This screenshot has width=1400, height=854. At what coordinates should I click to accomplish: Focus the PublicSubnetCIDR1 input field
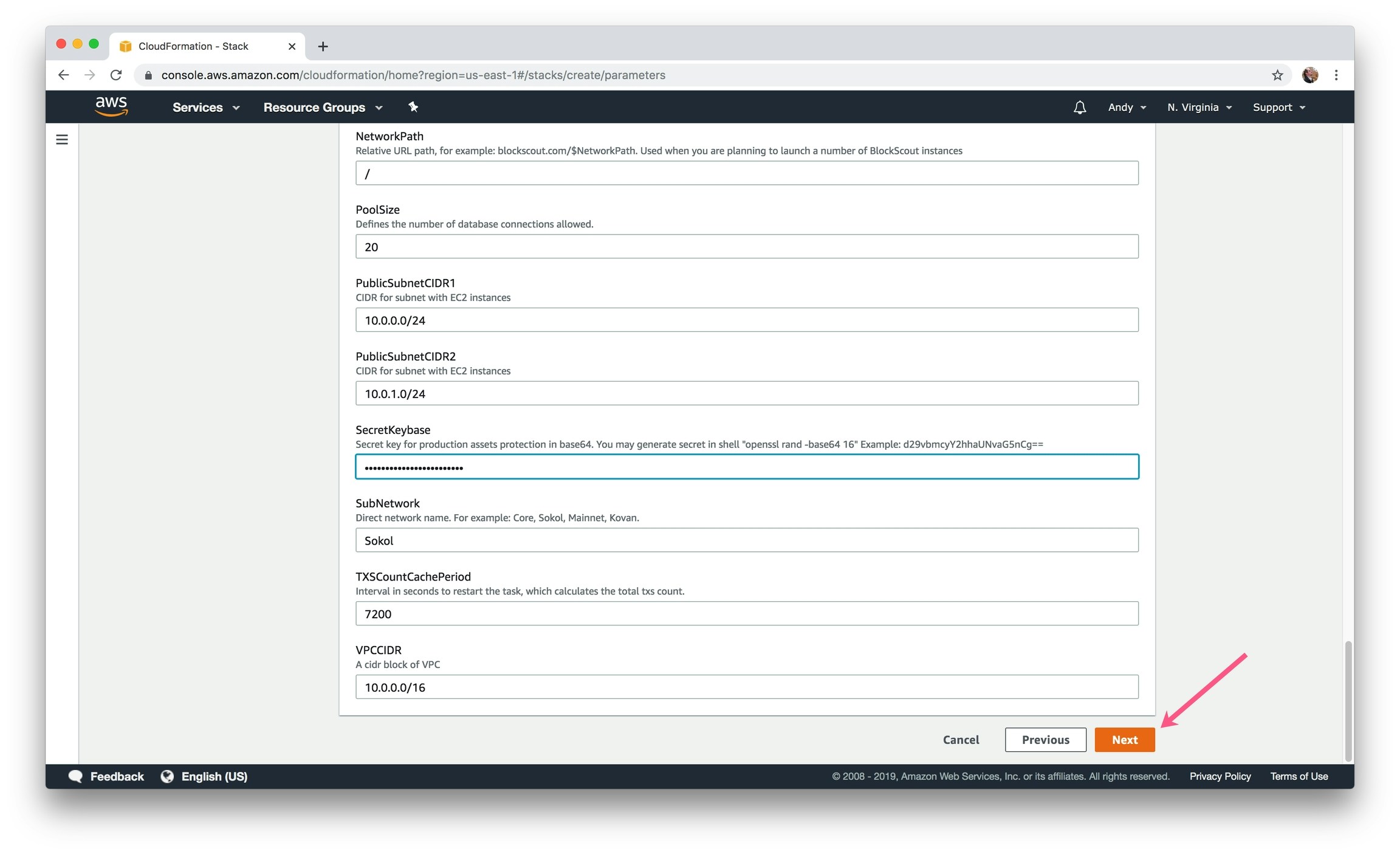pyautogui.click(x=747, y=320)
